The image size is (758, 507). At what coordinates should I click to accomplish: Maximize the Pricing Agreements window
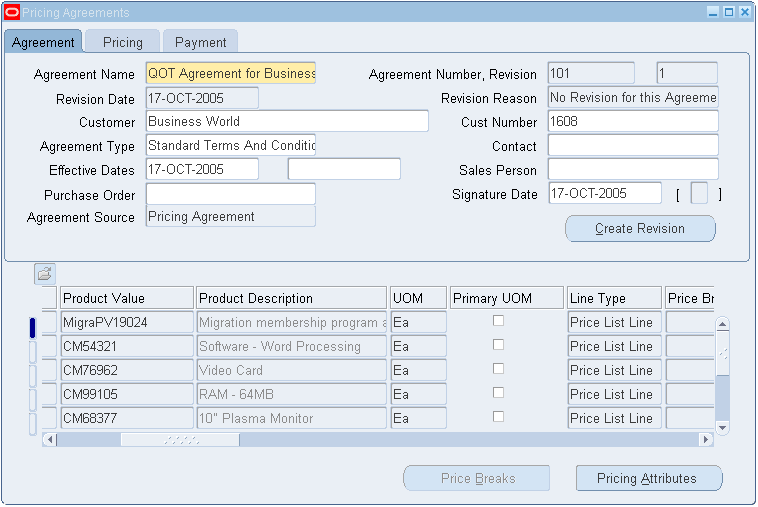[x=728, y=12]
